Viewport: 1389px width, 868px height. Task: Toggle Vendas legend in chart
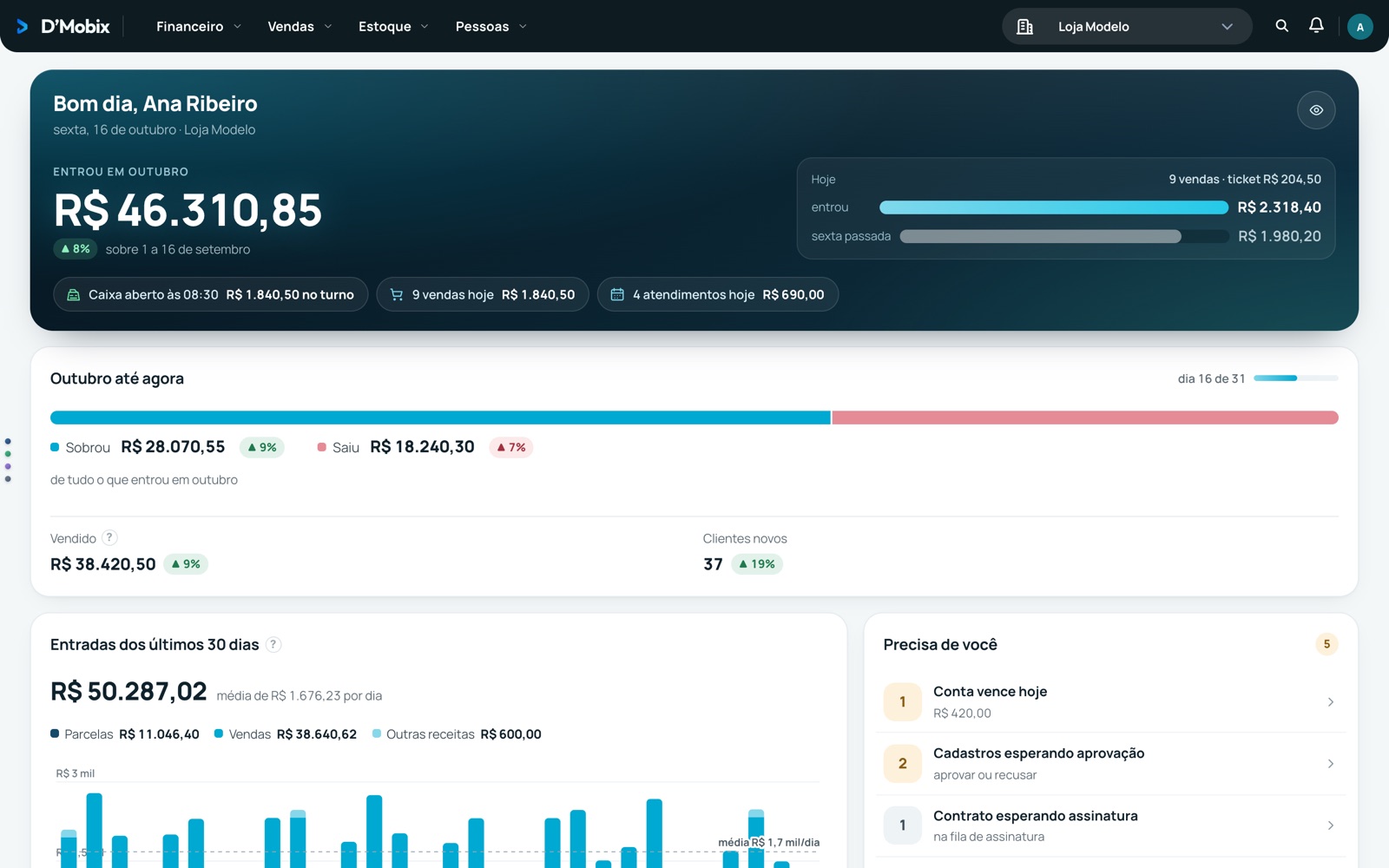(x=286, y=734)
